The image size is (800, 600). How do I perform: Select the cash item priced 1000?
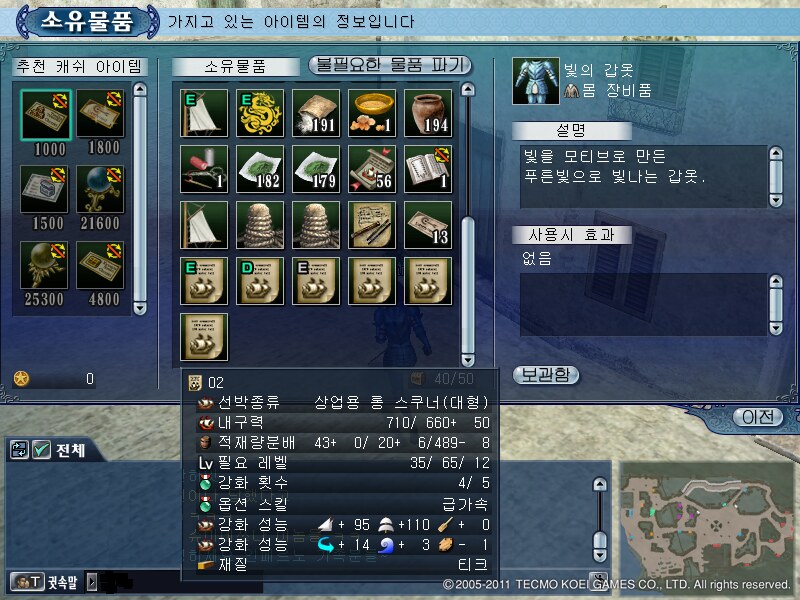[46, 115]
